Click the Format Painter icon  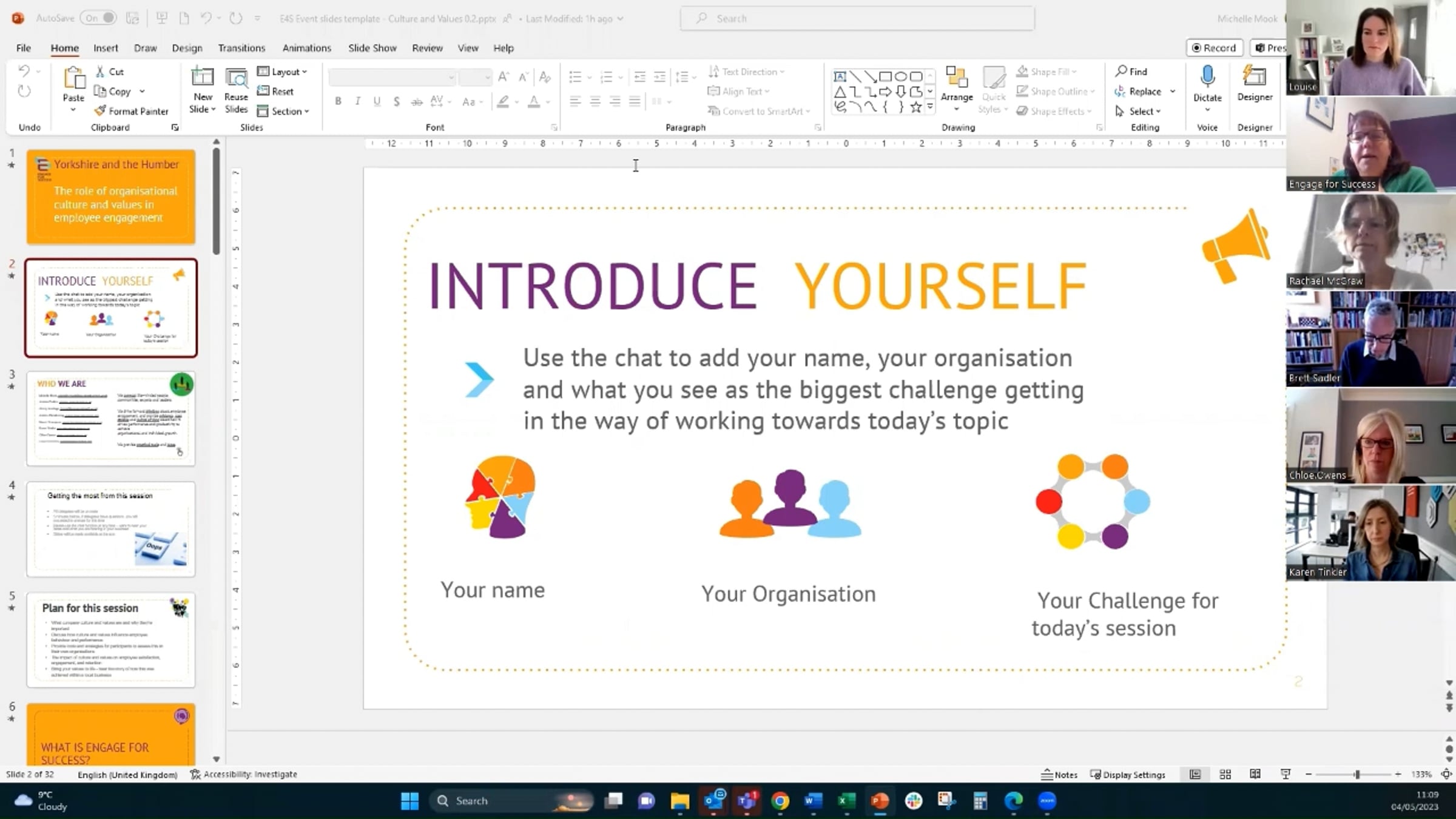[101, 111]
